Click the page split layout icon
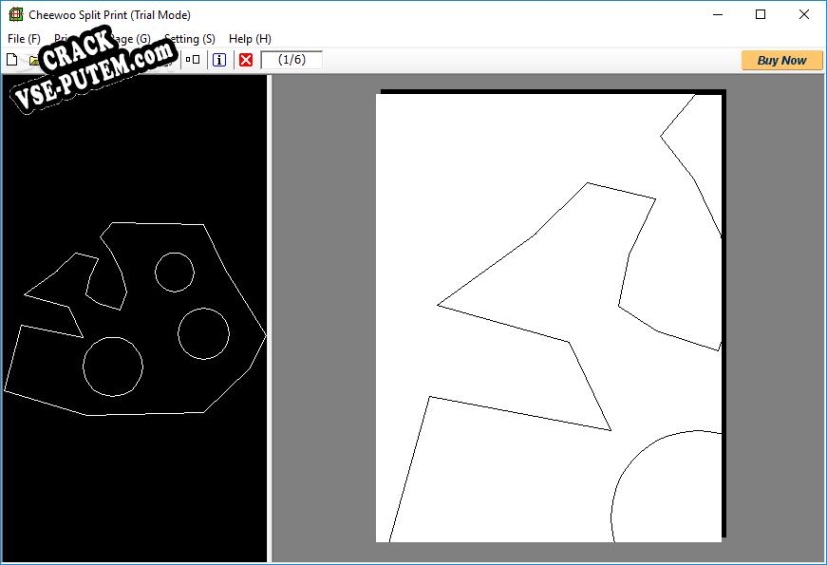Viewport: 827px width, 565px height. click(x=193, y=60)
